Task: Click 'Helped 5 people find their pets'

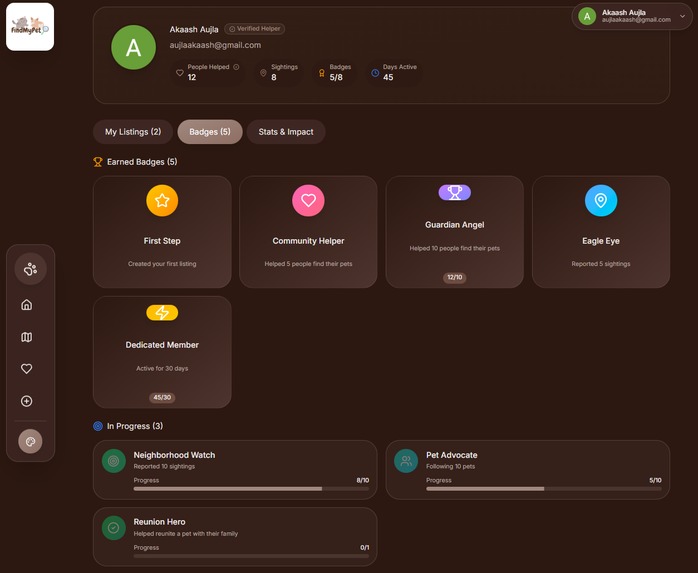Action: pyautogui.click(x=308, y=264)
